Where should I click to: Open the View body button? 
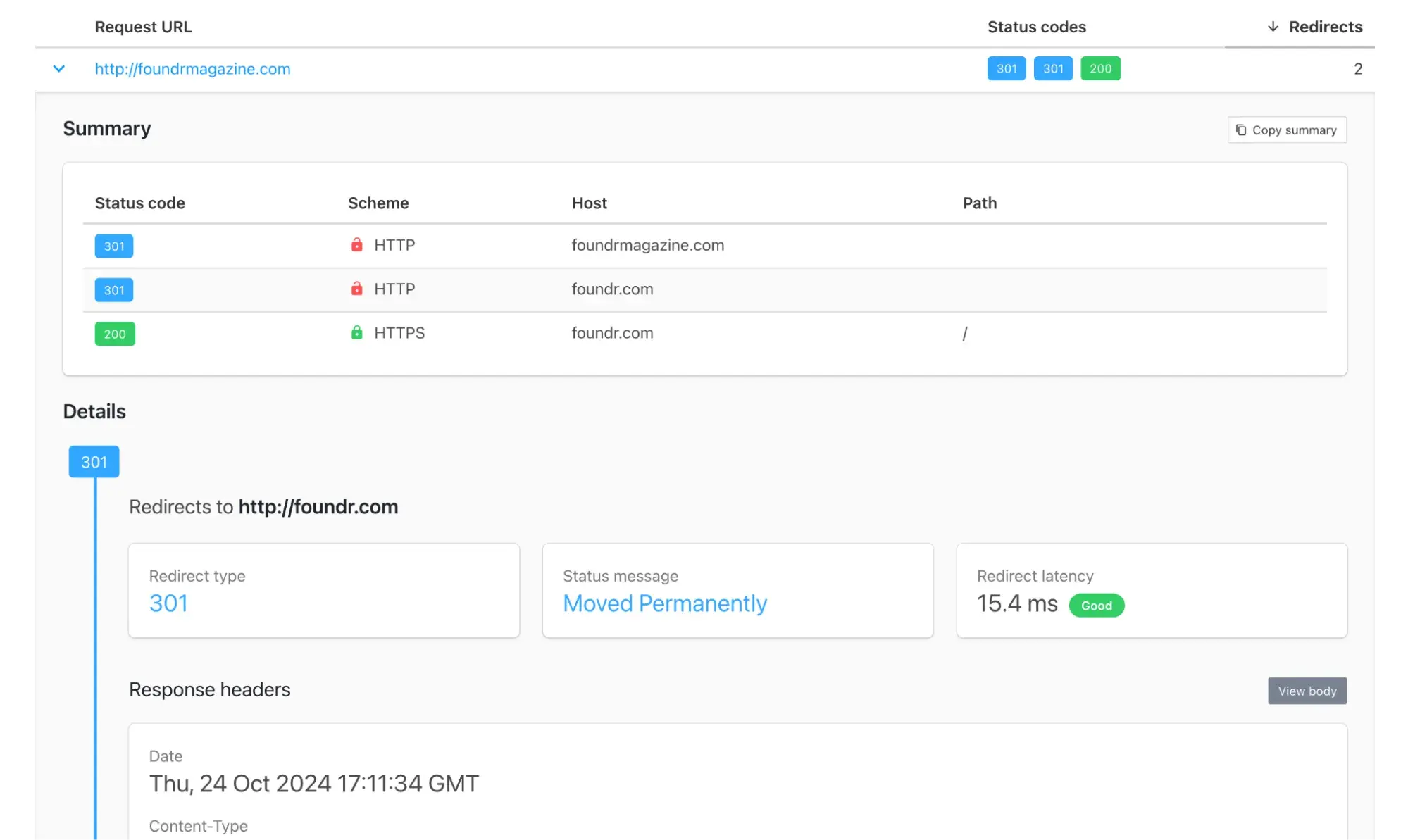click(1307, 691)
